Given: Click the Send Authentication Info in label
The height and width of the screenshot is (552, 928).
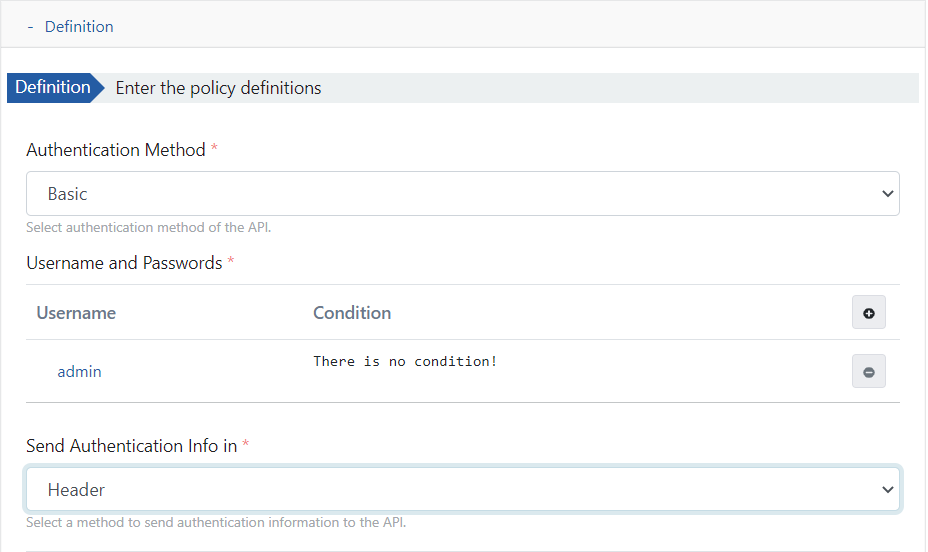Looking at the screenshot, I should tap(131, 446).
